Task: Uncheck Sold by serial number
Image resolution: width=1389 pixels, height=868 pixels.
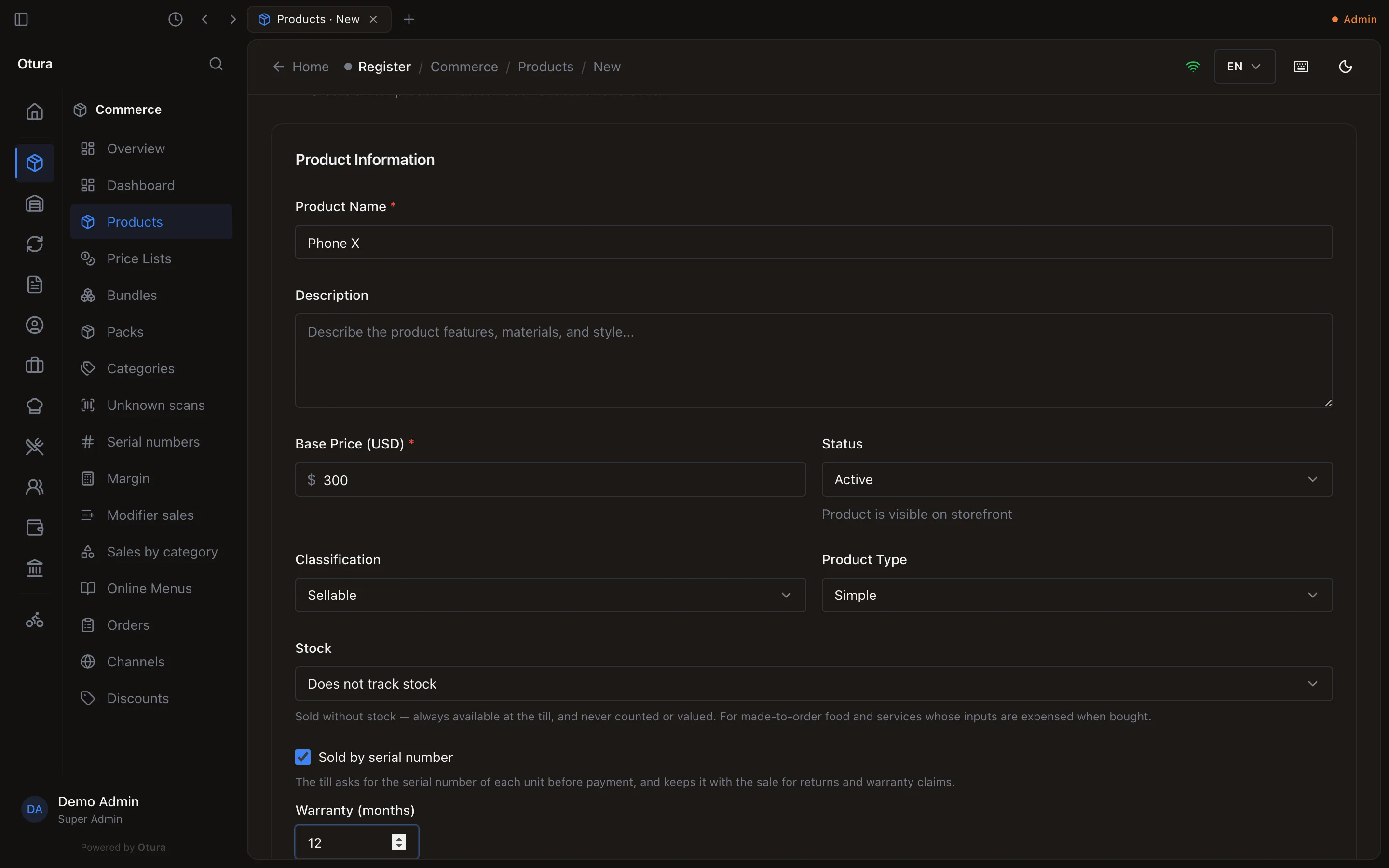Action: pos(303,757)
